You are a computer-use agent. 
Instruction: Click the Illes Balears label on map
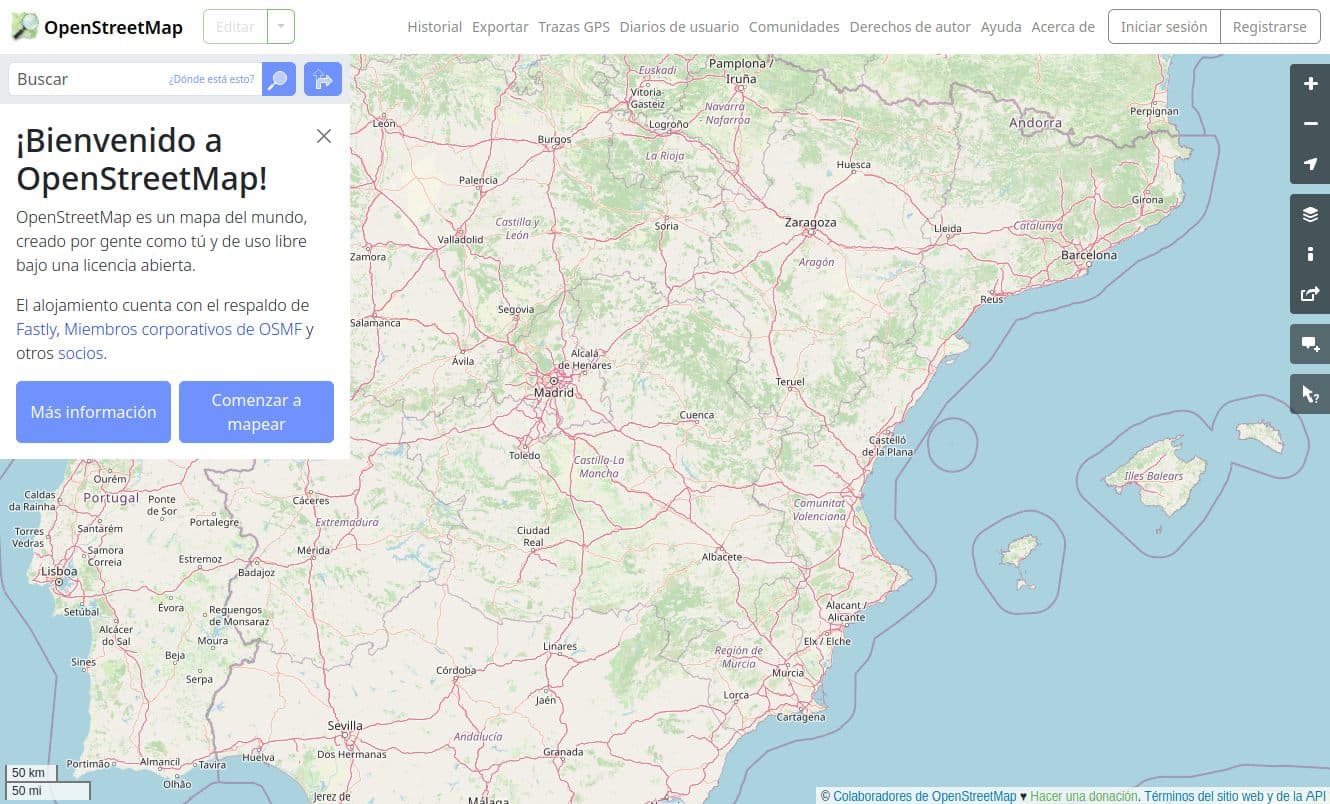[1154, 476]
